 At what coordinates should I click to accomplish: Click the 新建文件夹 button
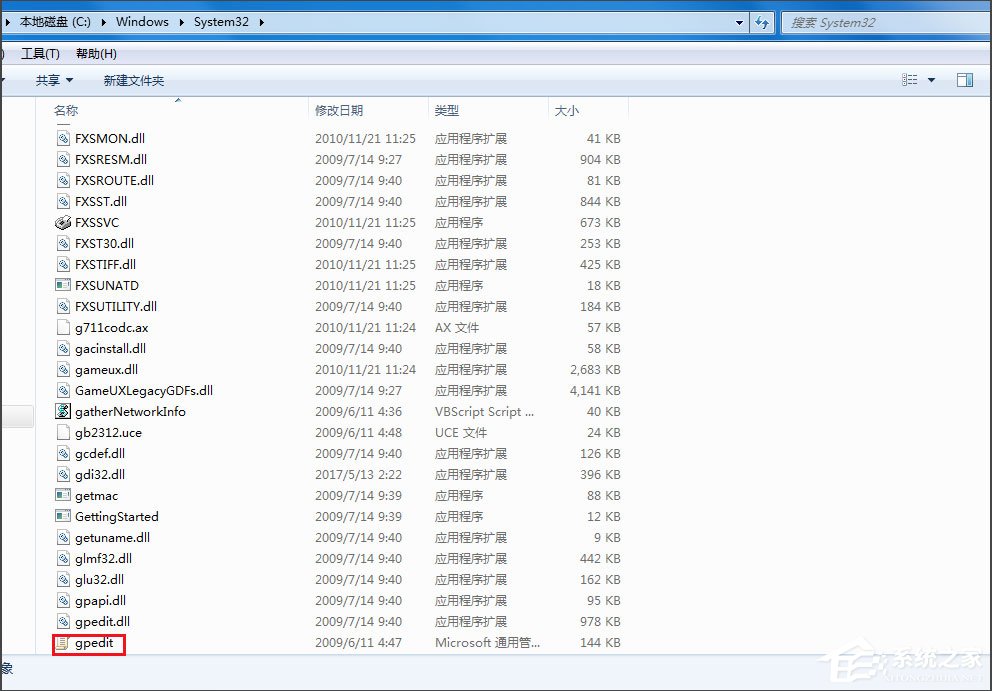coord(134,79)
